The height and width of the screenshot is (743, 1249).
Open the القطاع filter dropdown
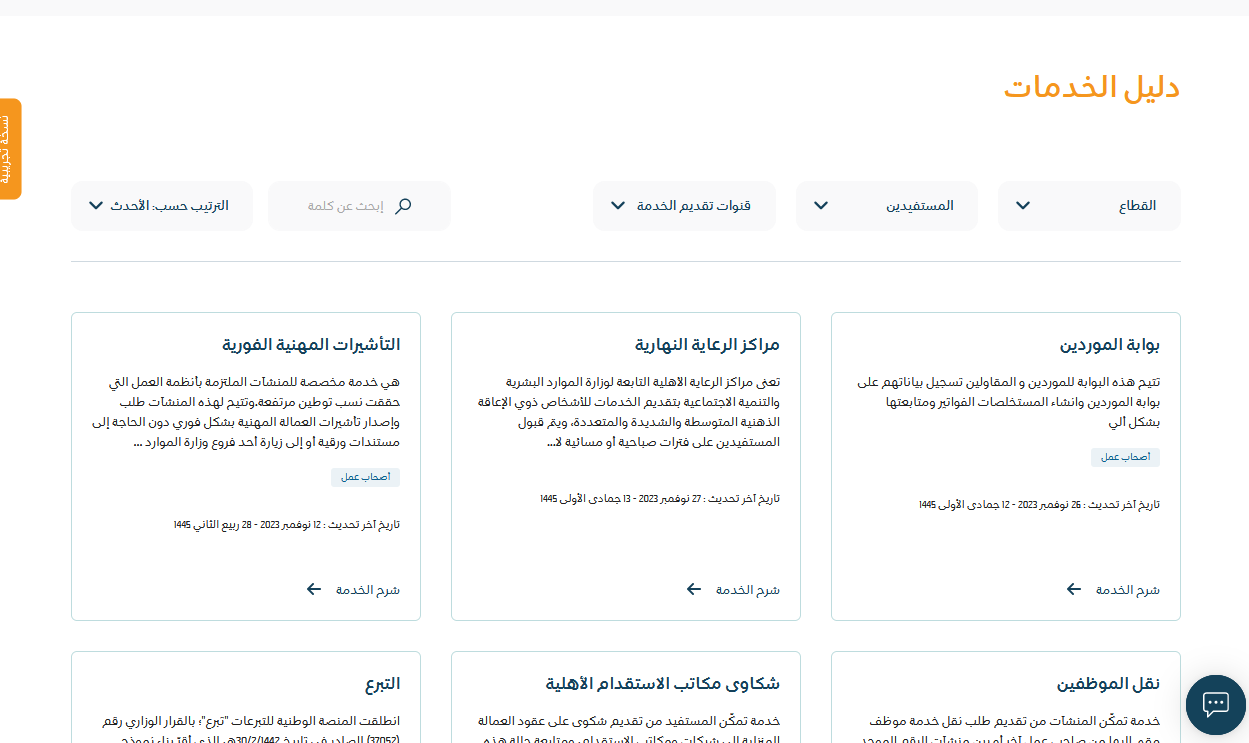point(1089,206)
